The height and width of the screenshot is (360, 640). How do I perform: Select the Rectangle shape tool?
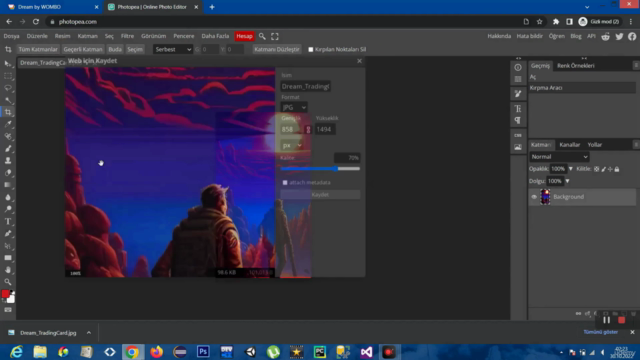coord(8,258)
